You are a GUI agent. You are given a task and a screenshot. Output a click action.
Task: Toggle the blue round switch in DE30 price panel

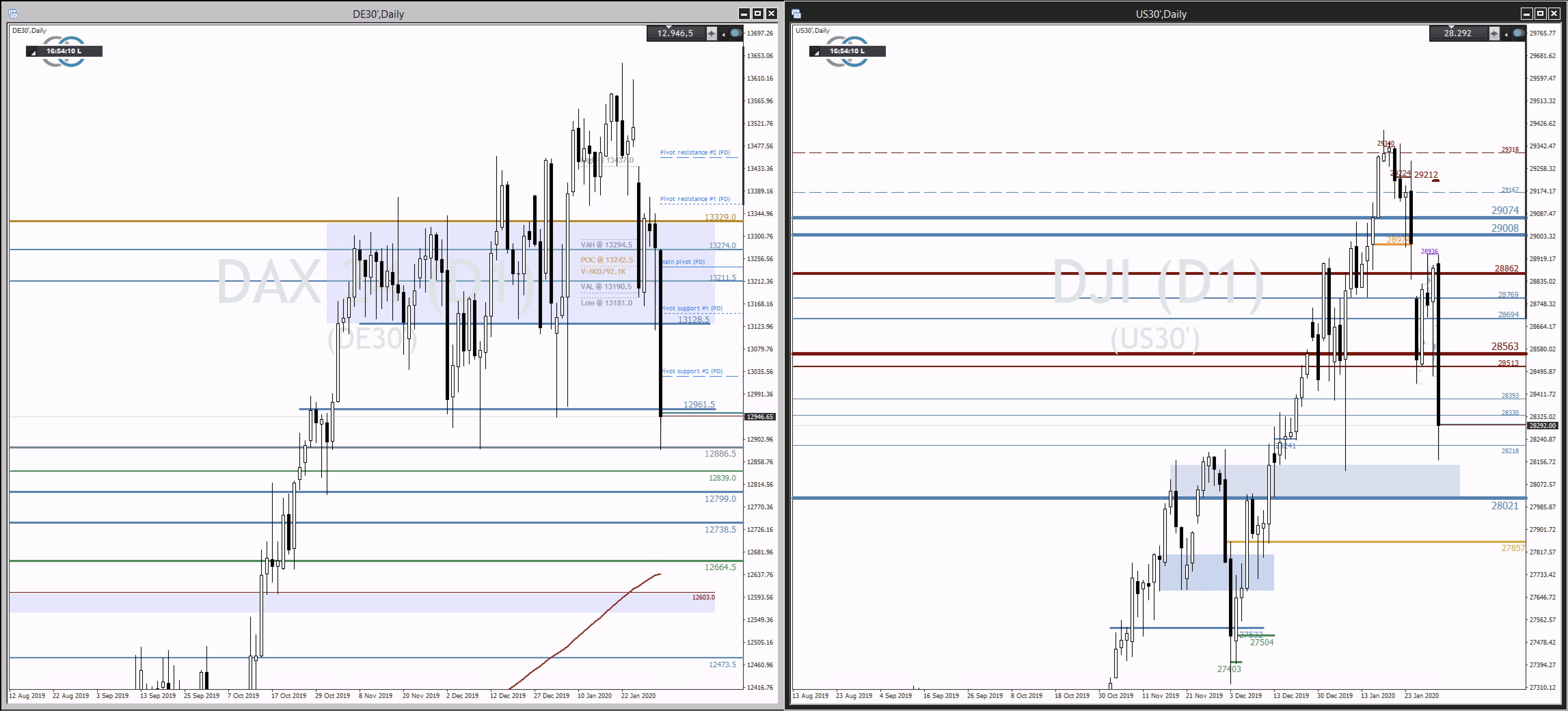click(736, 33)
